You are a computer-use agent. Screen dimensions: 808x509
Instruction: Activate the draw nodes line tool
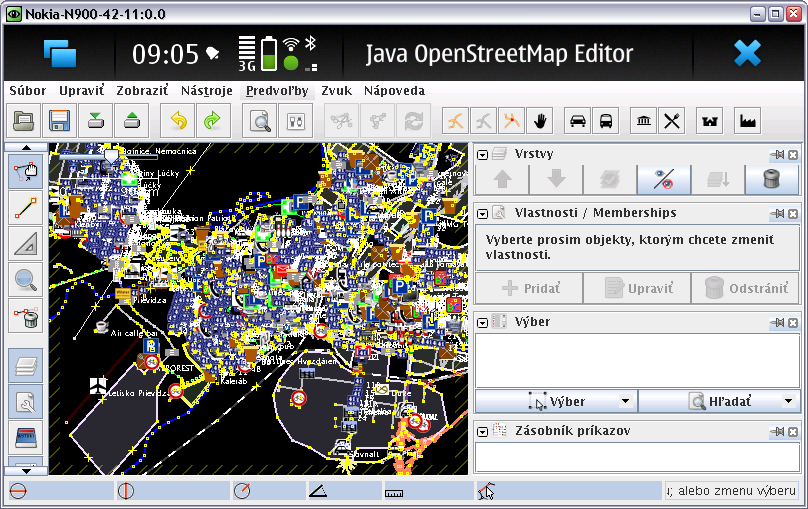click(25, 208)
